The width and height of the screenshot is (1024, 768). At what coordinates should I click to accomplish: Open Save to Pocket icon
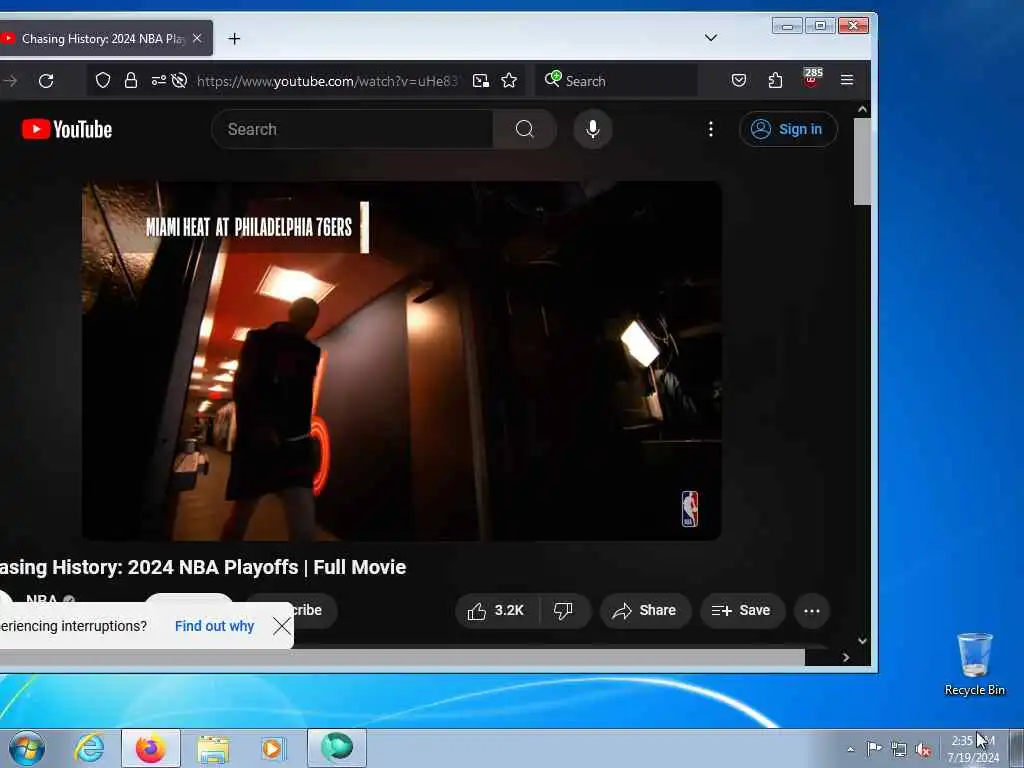click(x=739, y=80)
